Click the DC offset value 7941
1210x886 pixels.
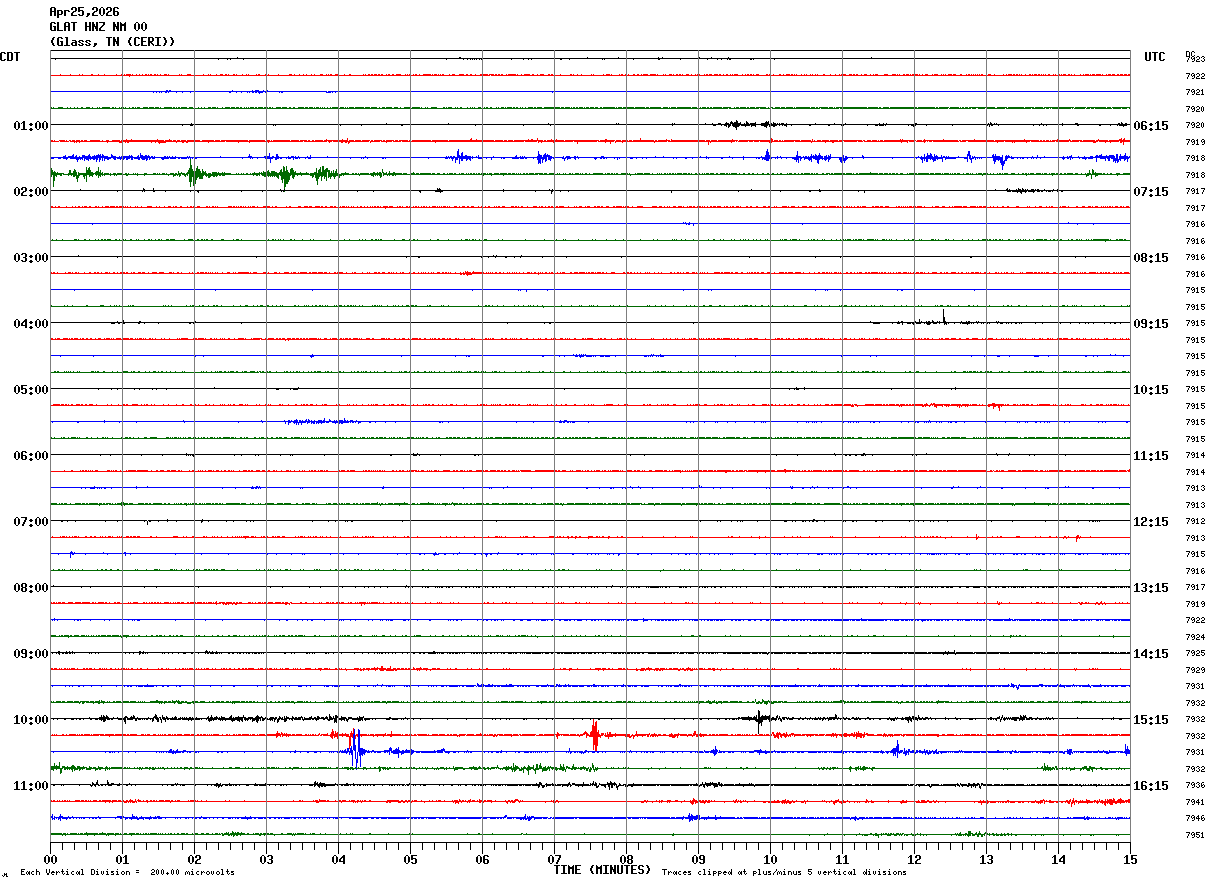point(1195,802)
